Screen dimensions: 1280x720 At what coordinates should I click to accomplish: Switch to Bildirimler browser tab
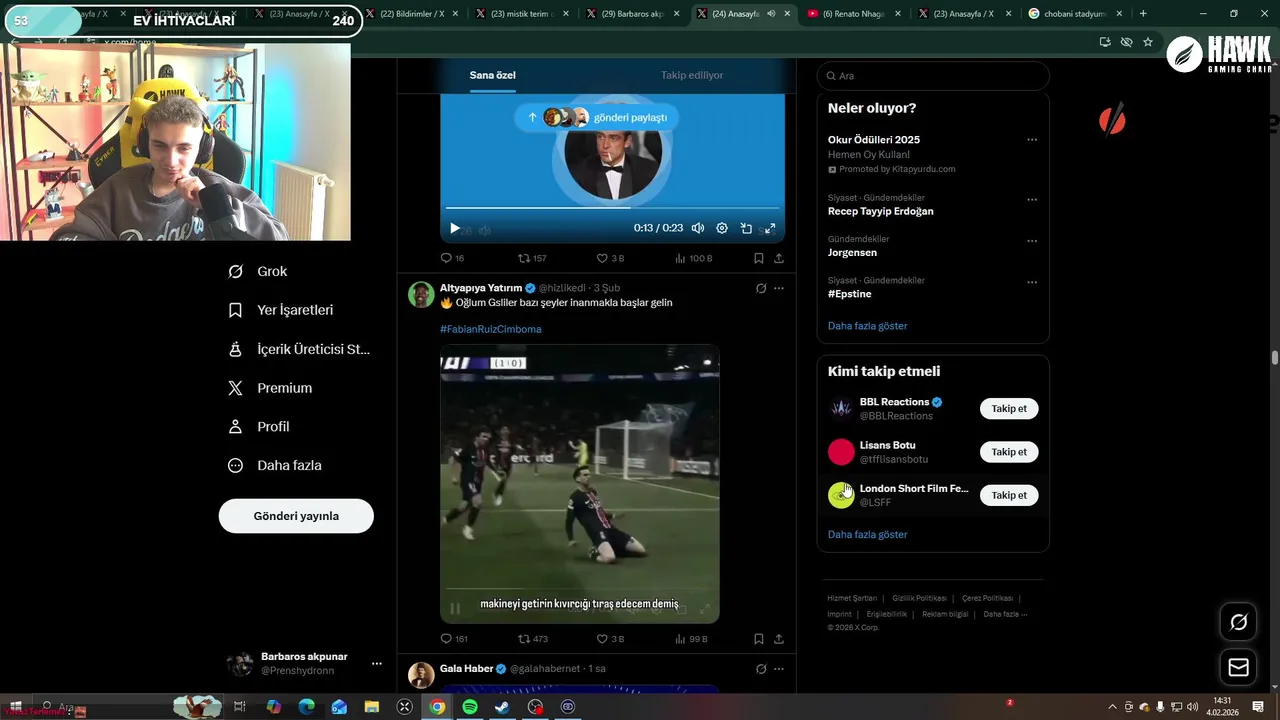pos(412,14)
